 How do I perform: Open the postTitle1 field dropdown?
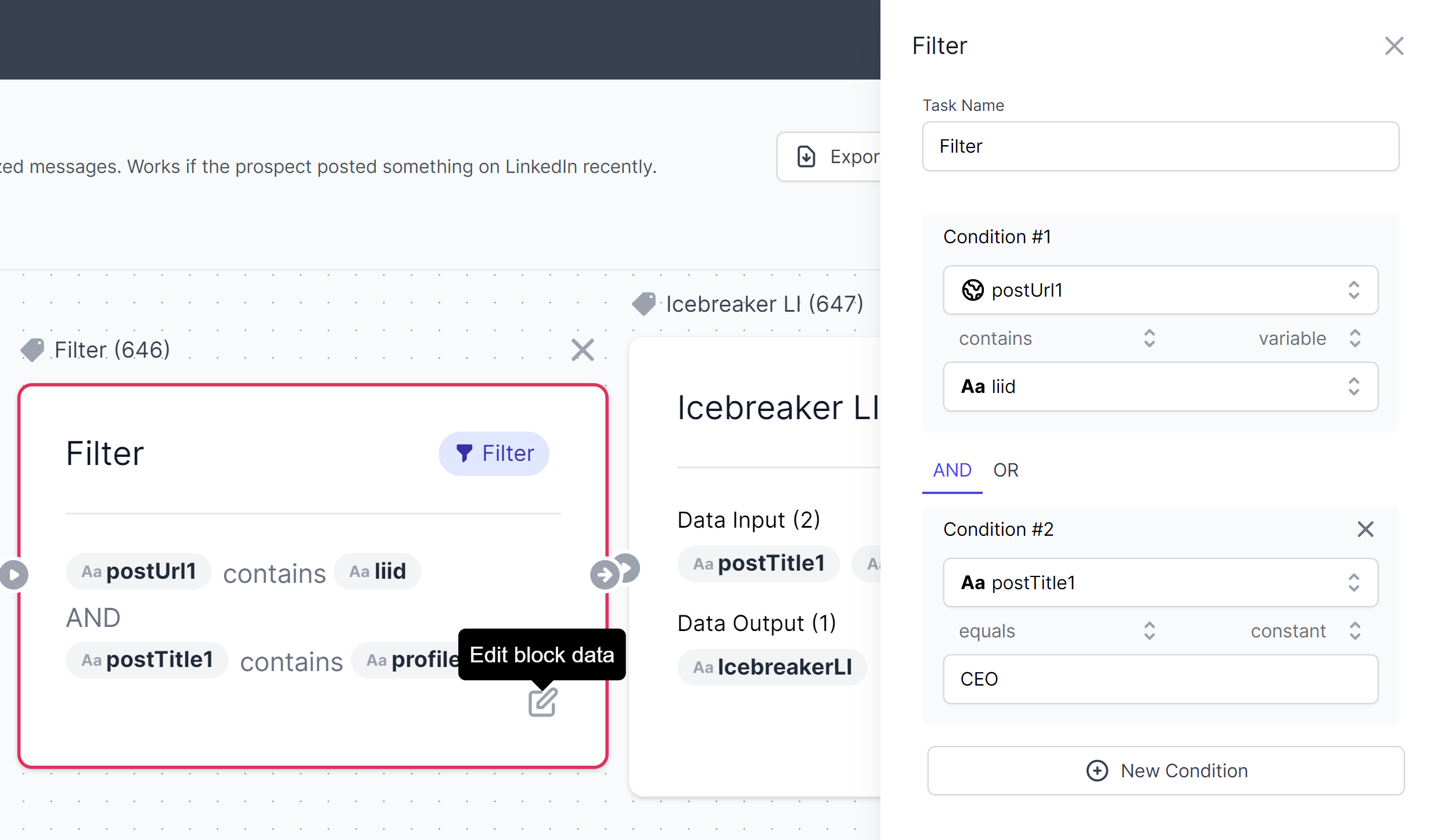click(x=1160, y=582)
